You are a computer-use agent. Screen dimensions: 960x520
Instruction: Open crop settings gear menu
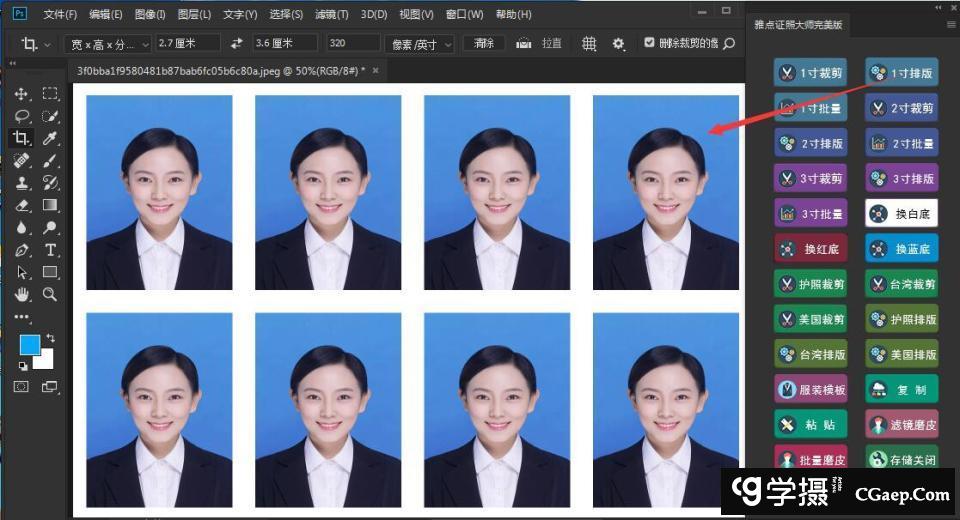(x=618, y=43)
